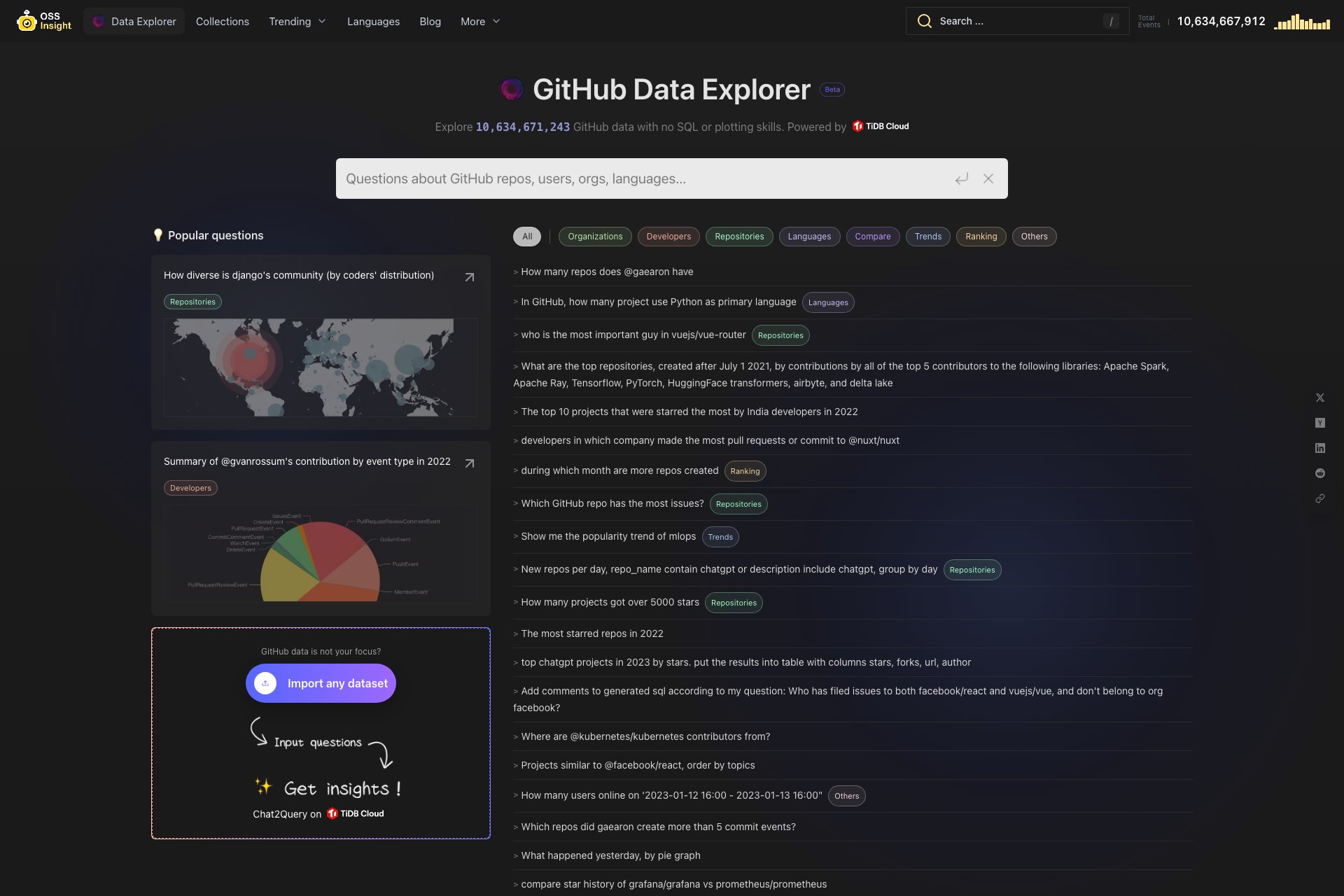
Task: Share via the X (Twitter) icon
Action: (1320, 398)
